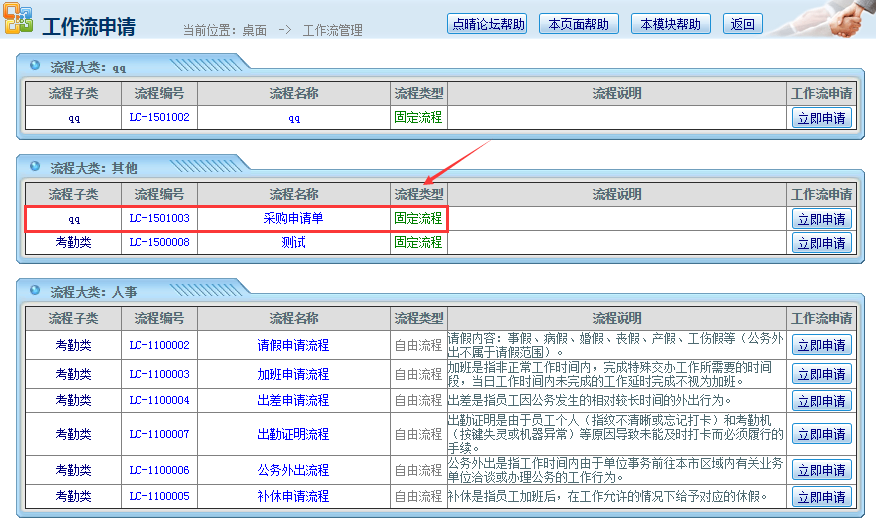Click 桌面 in the breadcrumb path
This screenshot has height=530, width=876.
coord(254,30)
